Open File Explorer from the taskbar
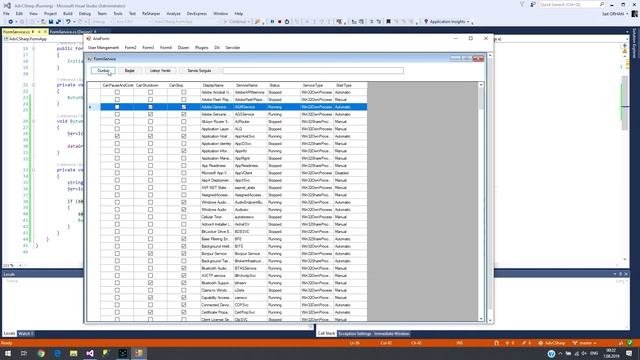Screen dimensions: 640x360 [73, 353]
